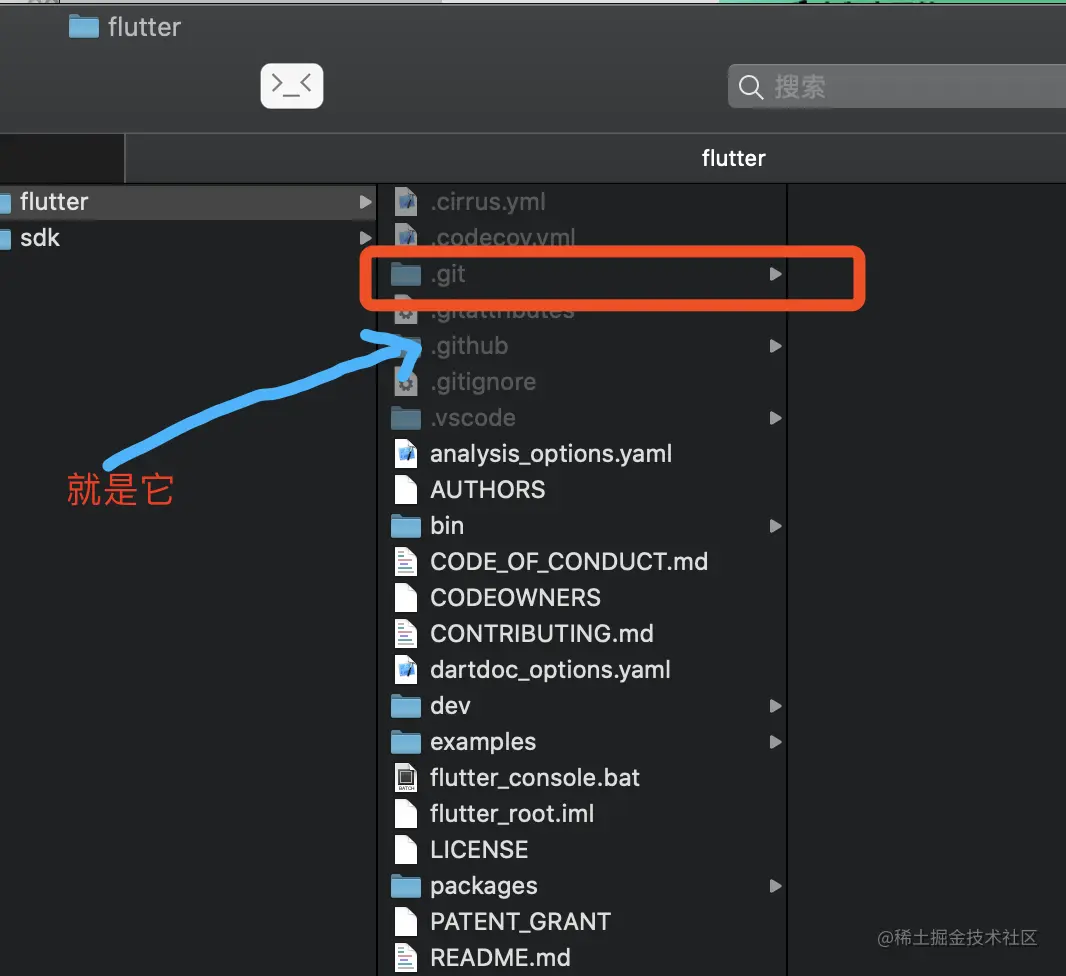Select the .gitignore file name

tap(483, 382)
